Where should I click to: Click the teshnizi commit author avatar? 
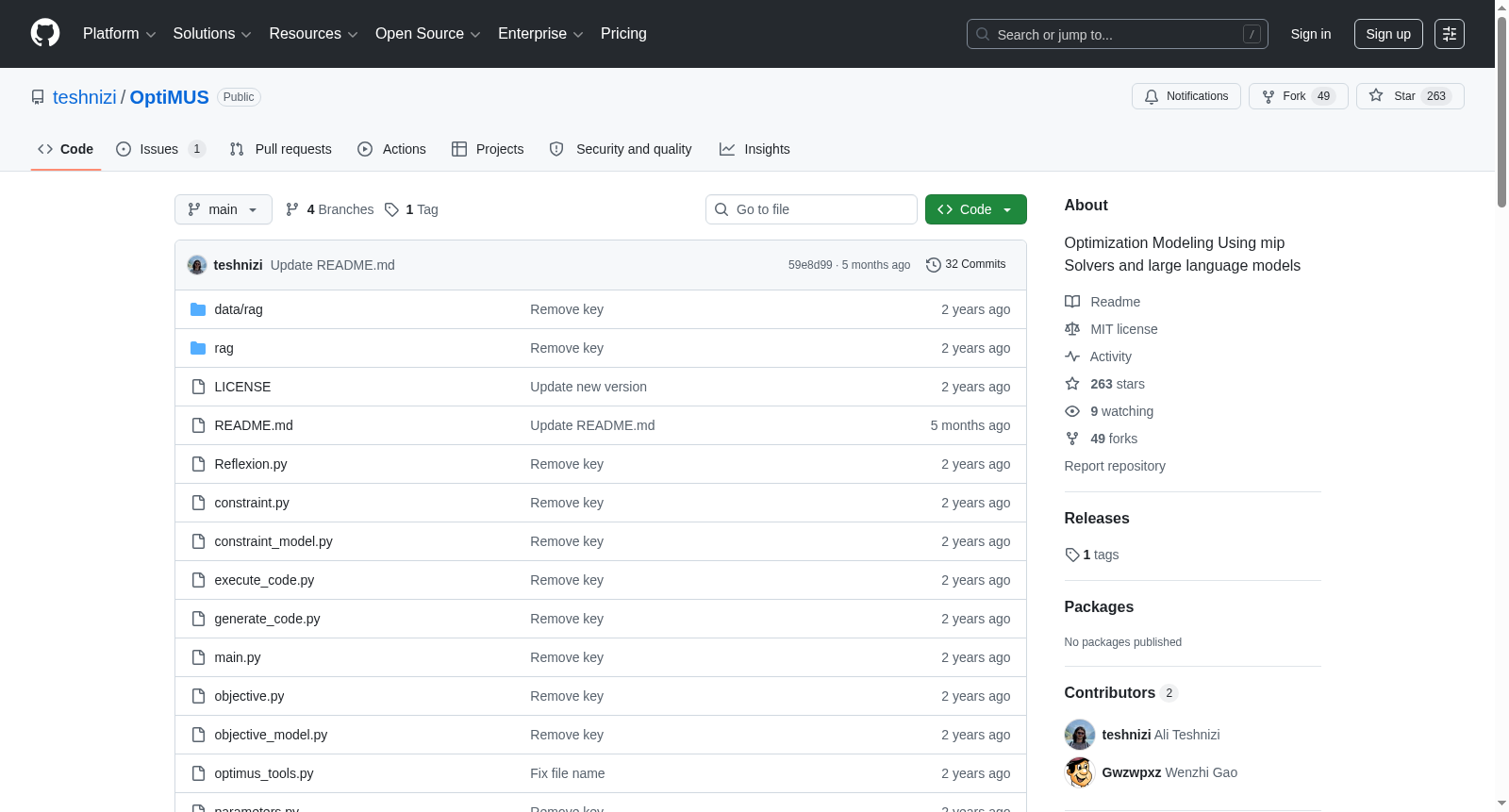(x=197, y=265)
